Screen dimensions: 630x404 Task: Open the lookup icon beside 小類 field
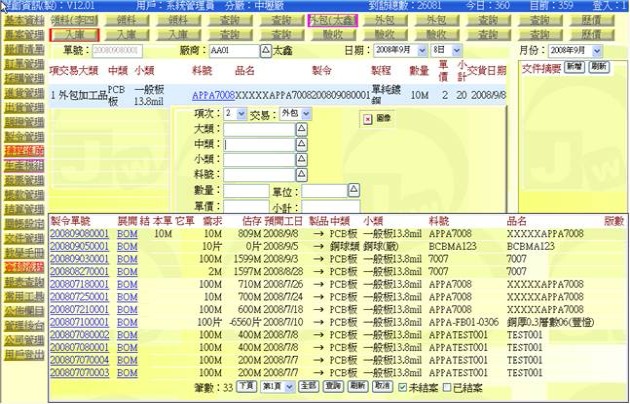click(302, 160)
